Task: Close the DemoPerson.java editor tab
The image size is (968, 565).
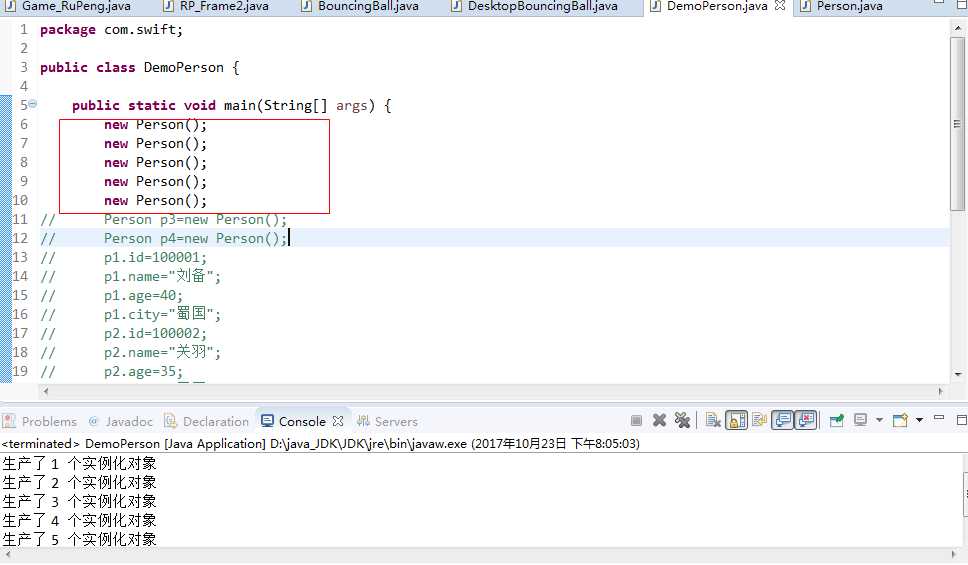Action: [x=780, y=6]
